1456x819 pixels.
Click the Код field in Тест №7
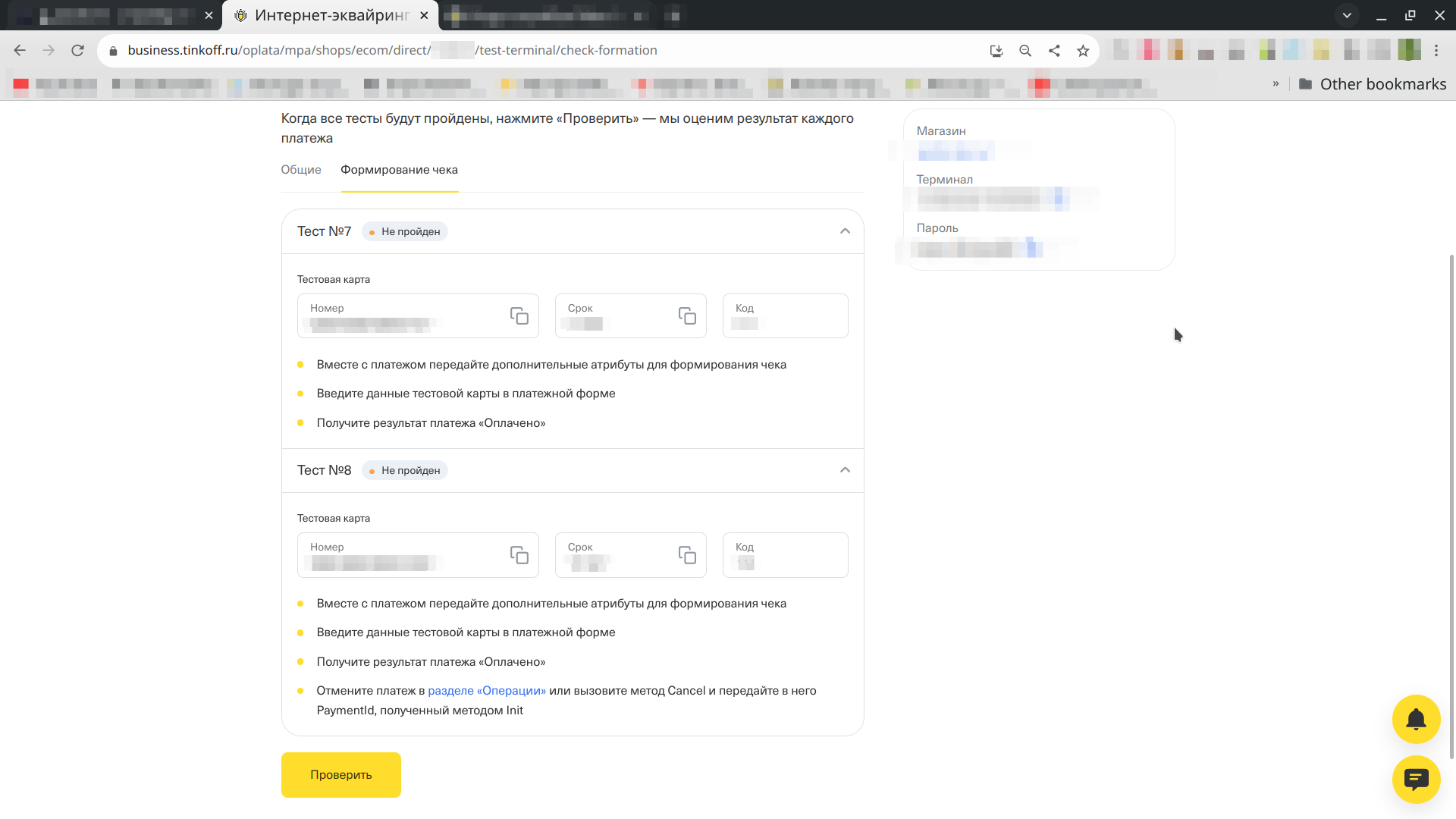tap(785, 316)
